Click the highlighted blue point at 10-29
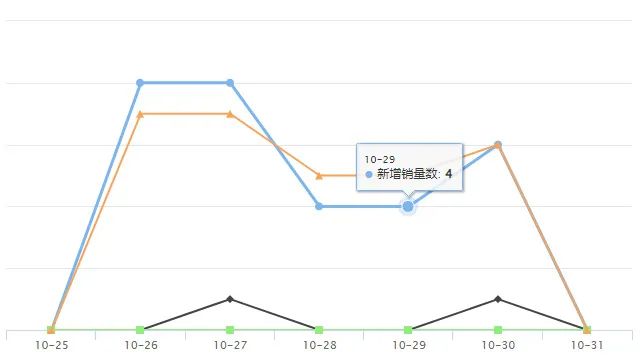The height and width of the screenshot is (360, 640). [x=408, y=207]
